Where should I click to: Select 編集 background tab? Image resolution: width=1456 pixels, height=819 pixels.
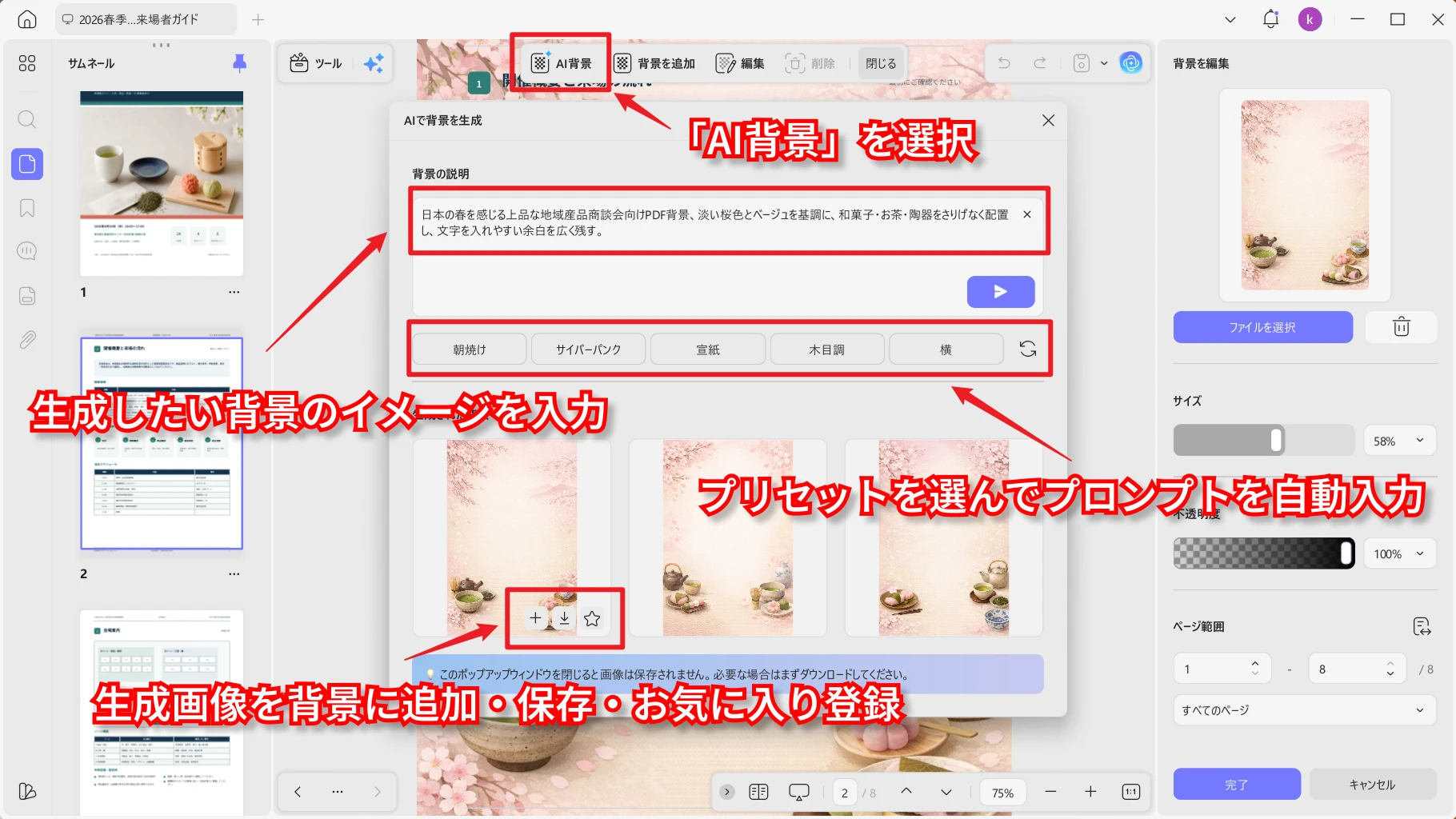click(x=740, y=63)
